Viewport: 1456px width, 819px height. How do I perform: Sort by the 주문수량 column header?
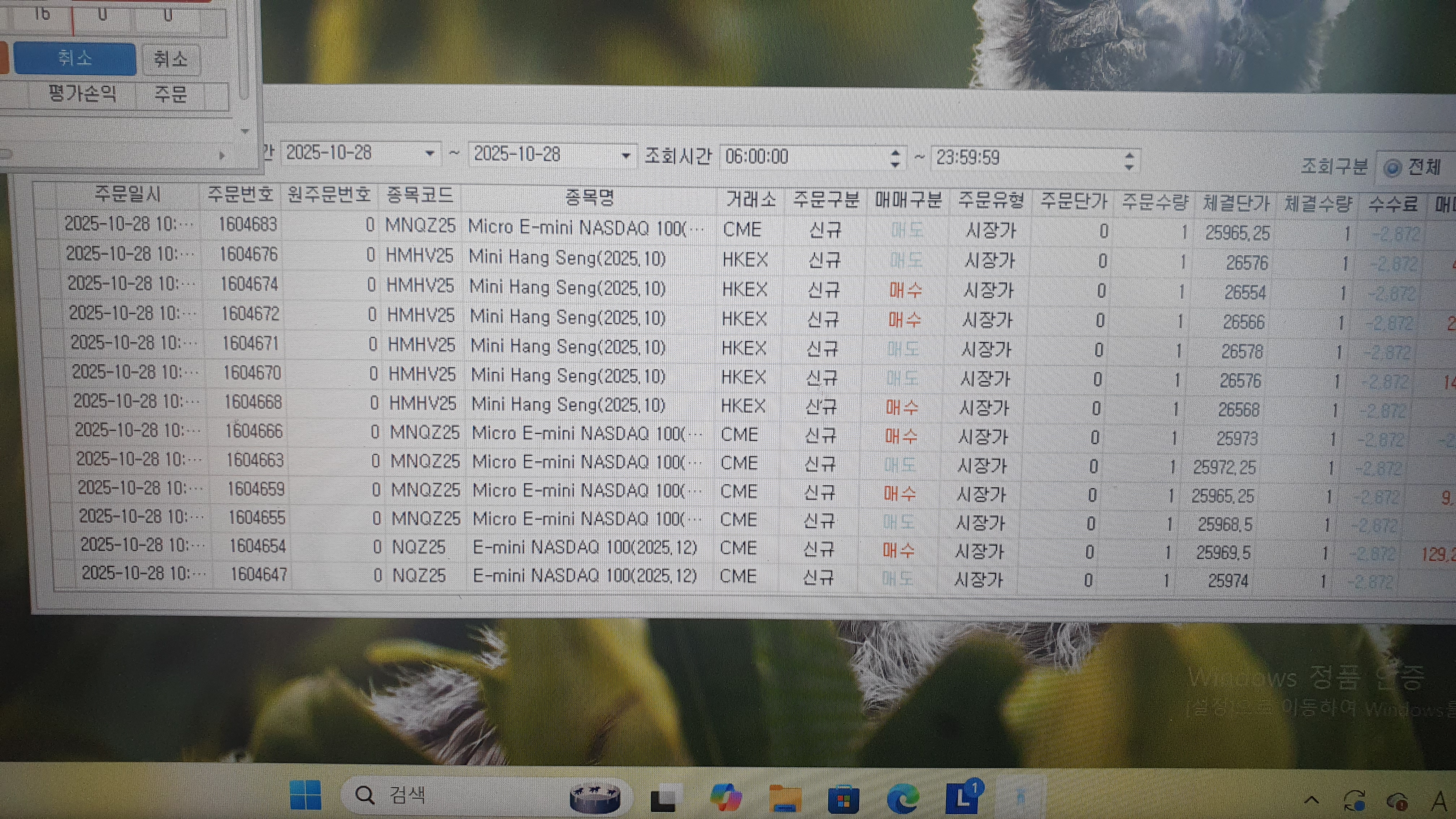coord(1155,202)
